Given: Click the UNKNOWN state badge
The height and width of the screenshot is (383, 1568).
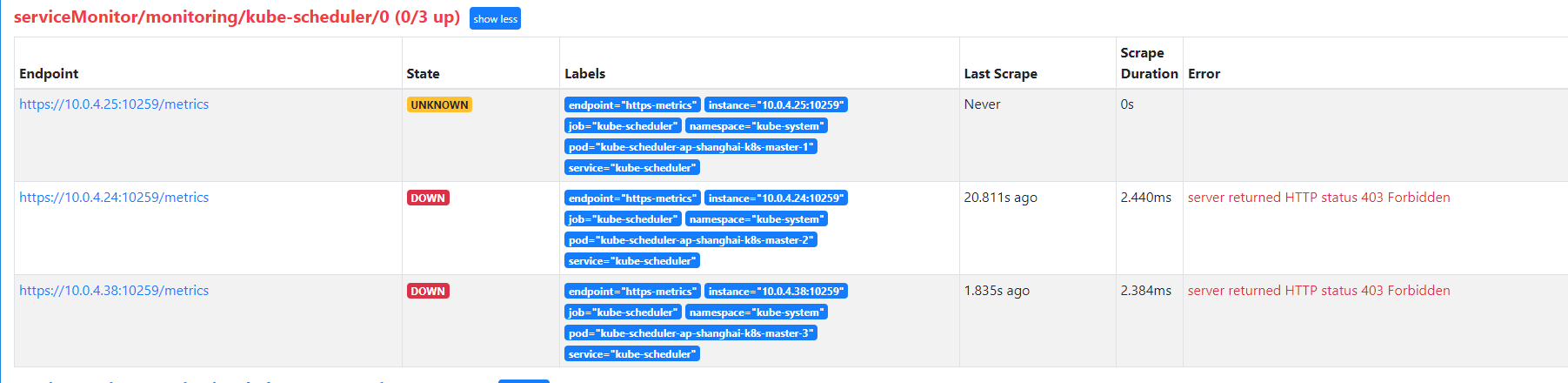Looking at the screenshot, I should [x=439, y=104].
